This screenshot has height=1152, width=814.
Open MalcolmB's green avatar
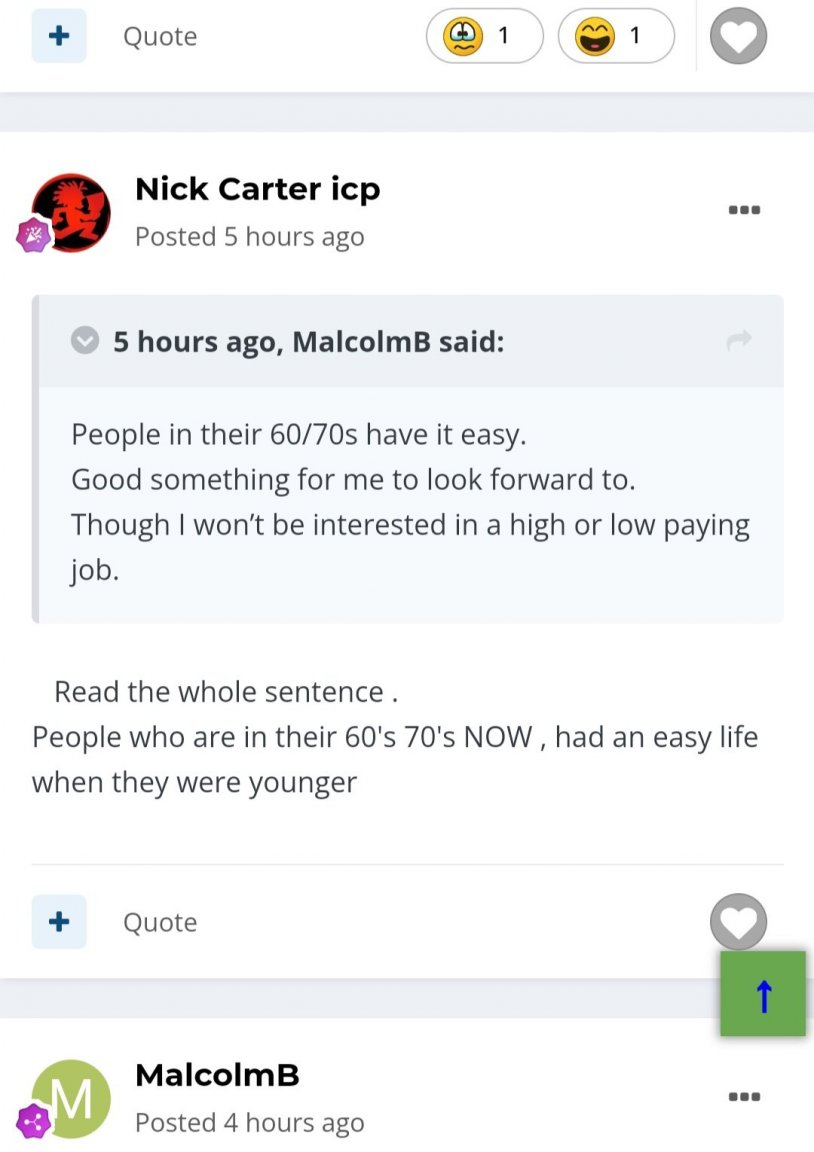(x=72, y=1098)
